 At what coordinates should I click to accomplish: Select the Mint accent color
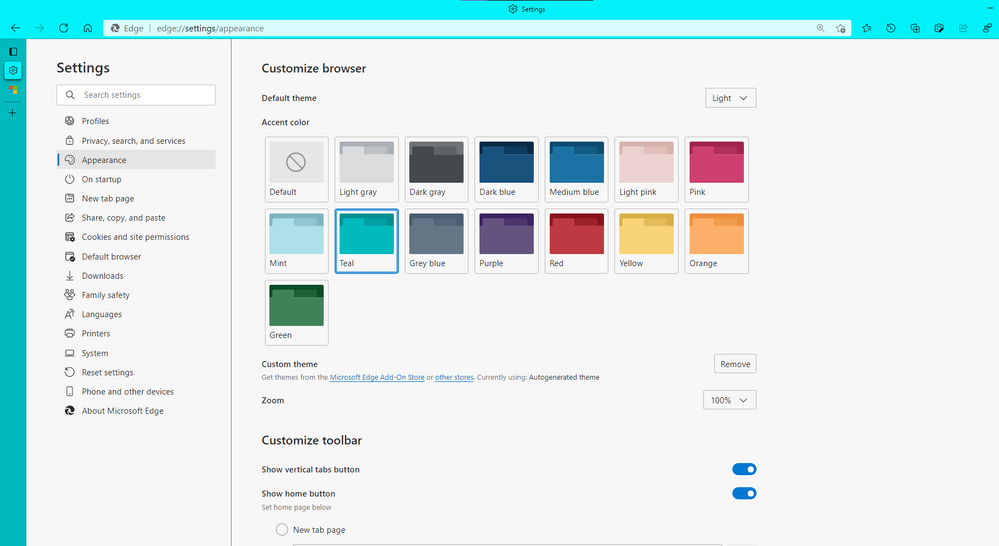tap(296, 241)
